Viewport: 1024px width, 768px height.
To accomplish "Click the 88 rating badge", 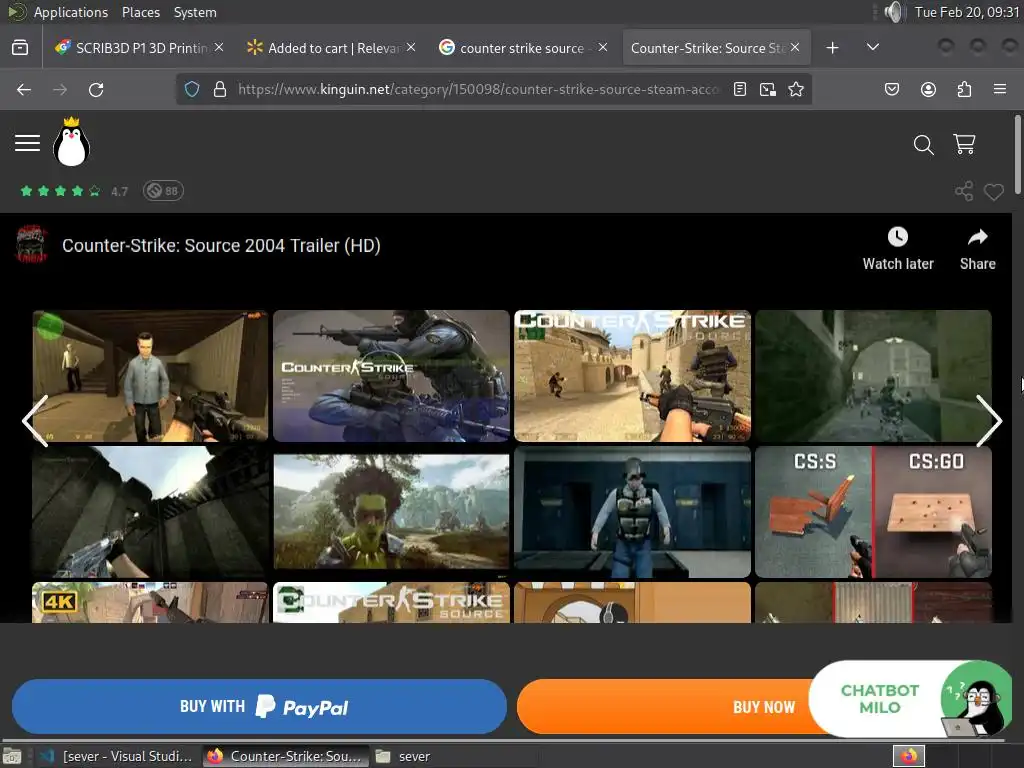I will pyautogui.click(x=163, y=191).
